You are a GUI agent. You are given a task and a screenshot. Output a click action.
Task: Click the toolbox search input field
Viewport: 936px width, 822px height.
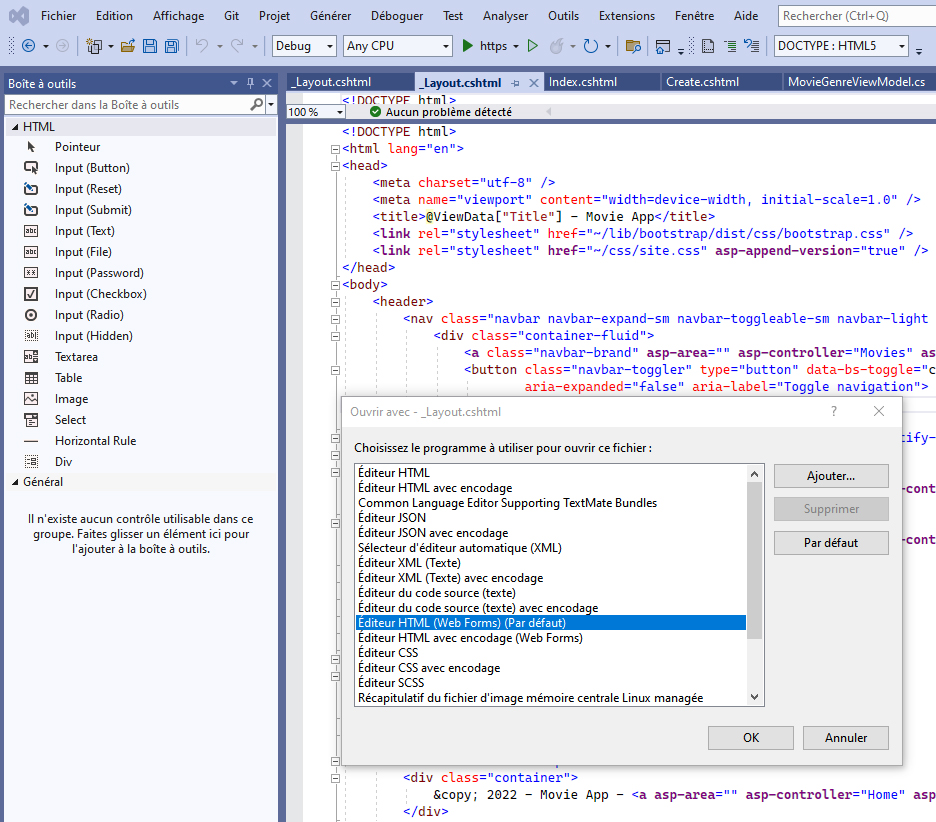[x=128, y=105]
